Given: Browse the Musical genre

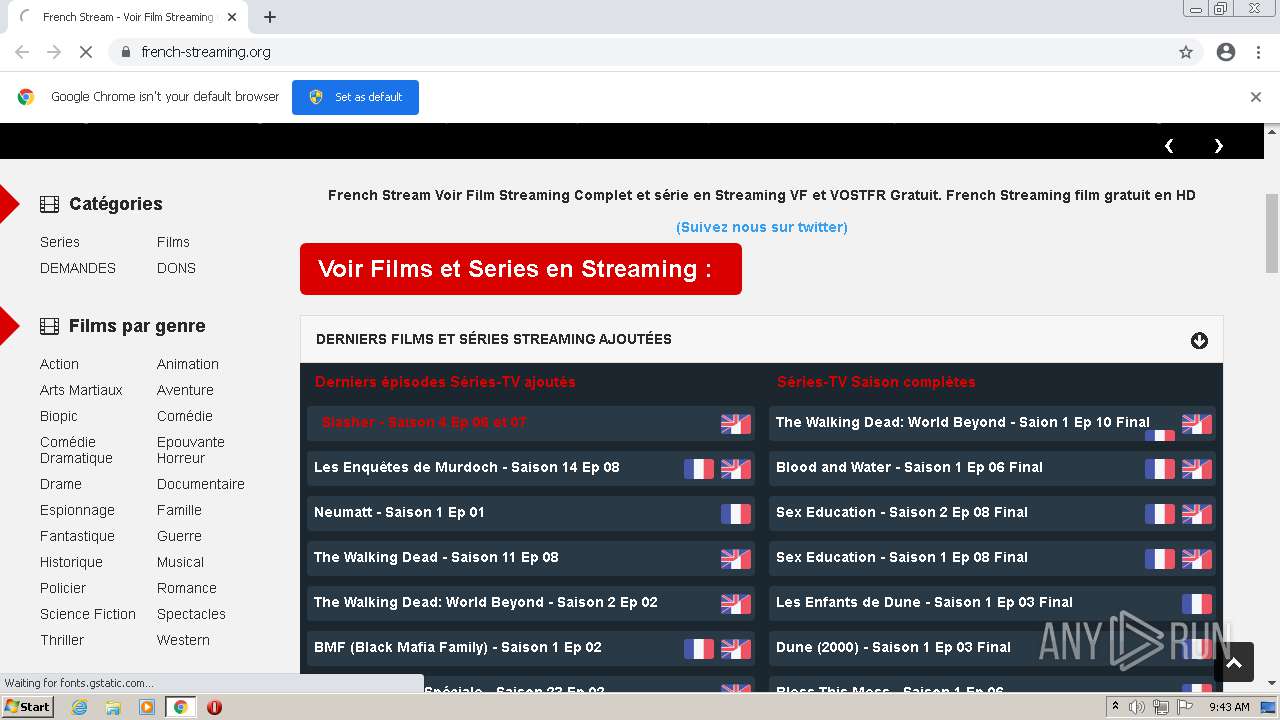Looking at the screenshot, I should 180,562.
